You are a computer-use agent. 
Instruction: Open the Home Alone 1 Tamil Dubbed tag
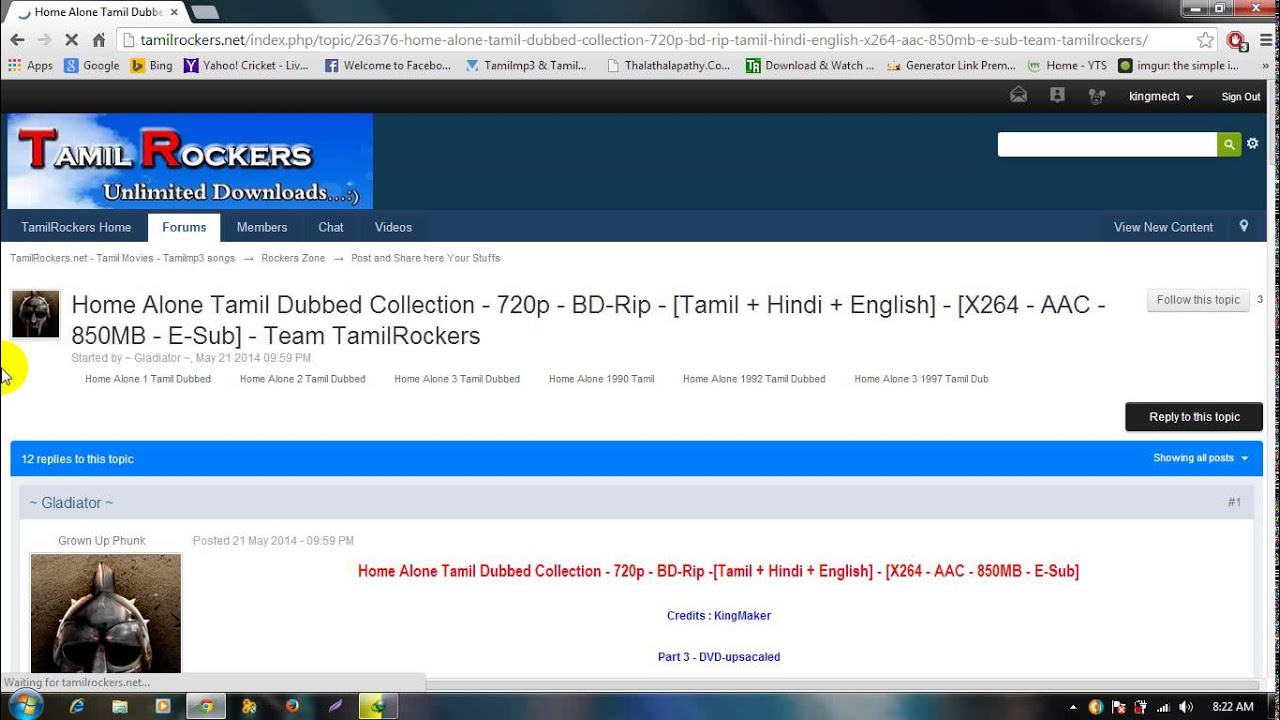tap(147, 379)
